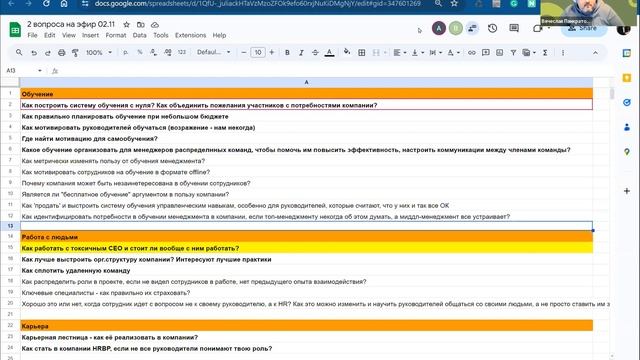Increase font size with plus button
This screenshot has height=360, width=640.
click(x=272, y=53)
